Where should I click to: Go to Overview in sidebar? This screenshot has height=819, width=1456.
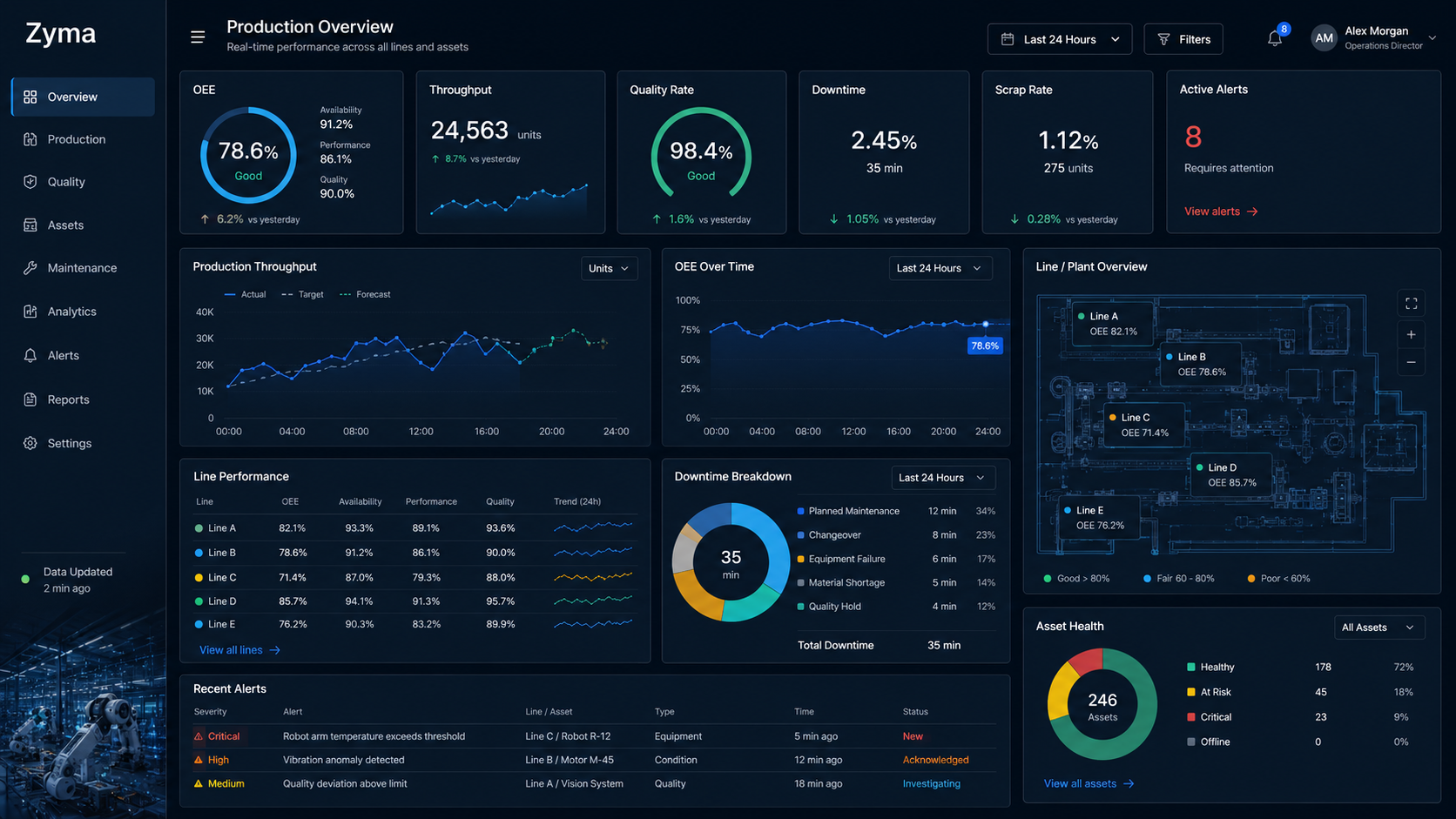(x=83, y=97)
